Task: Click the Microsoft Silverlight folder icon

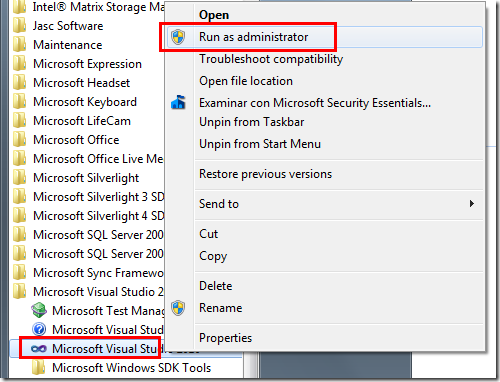Action: (19, 178)
